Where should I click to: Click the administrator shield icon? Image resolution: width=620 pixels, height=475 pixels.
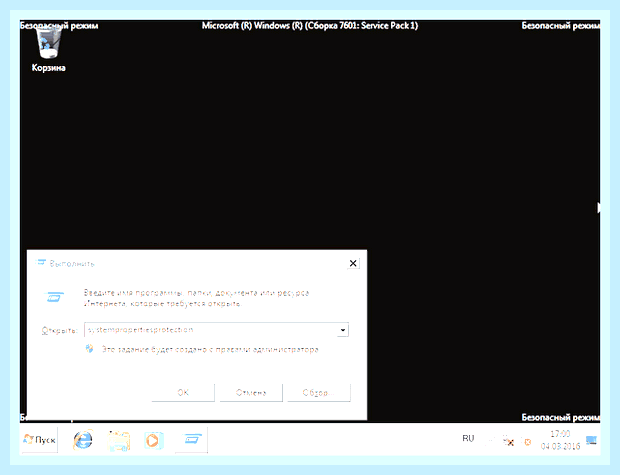click(x=90, y=349)
